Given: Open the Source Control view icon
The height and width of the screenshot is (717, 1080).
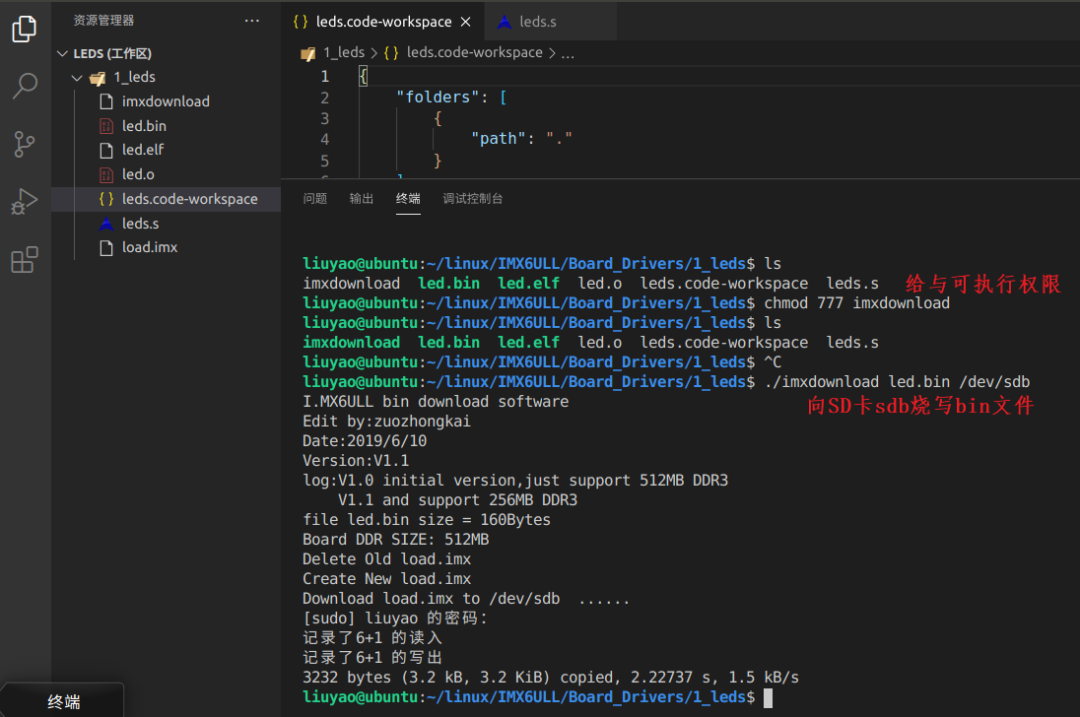Looking at the screenshot, I should (24, 144).
